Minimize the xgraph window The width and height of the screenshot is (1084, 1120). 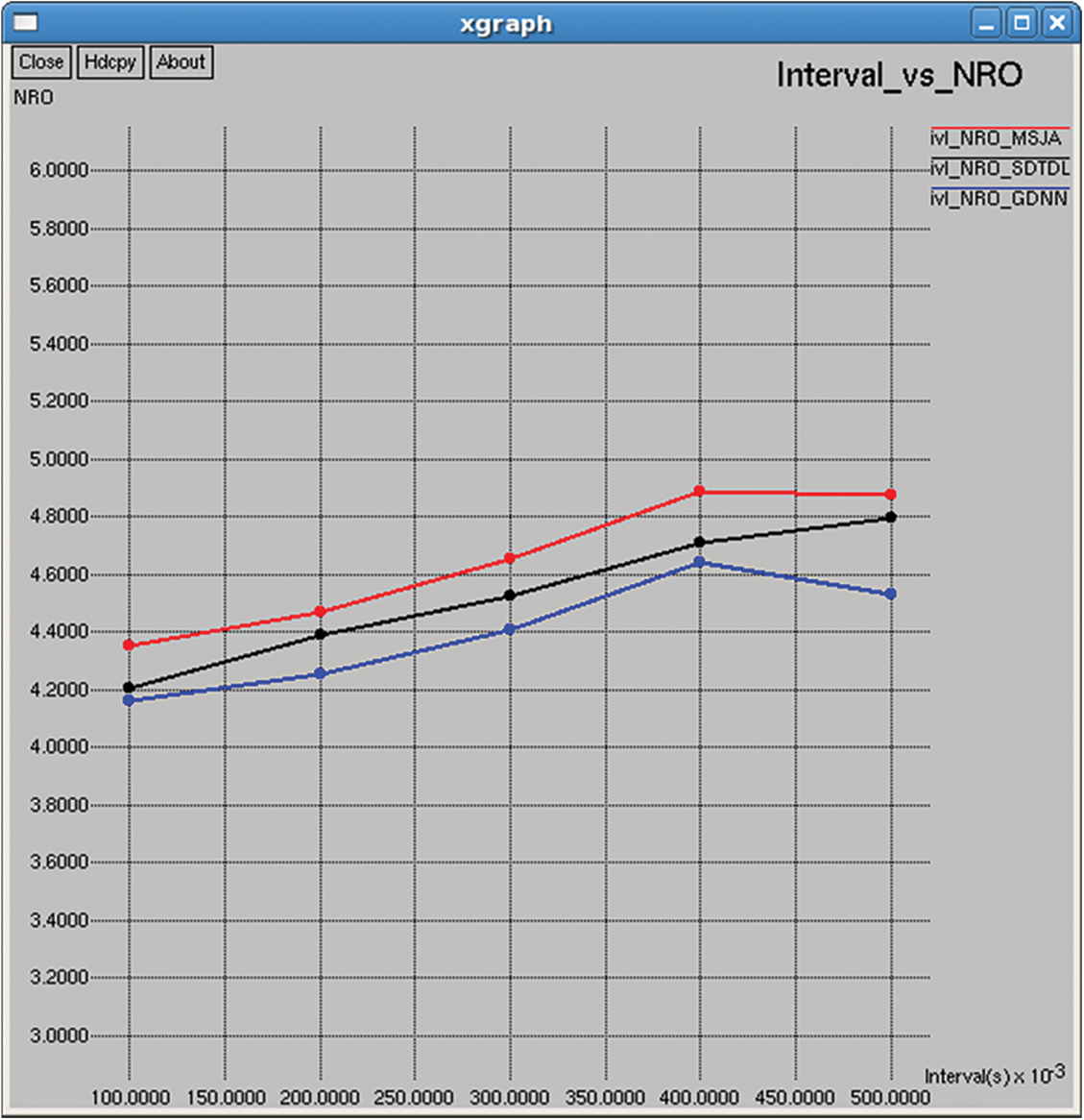tap(986, 23)
